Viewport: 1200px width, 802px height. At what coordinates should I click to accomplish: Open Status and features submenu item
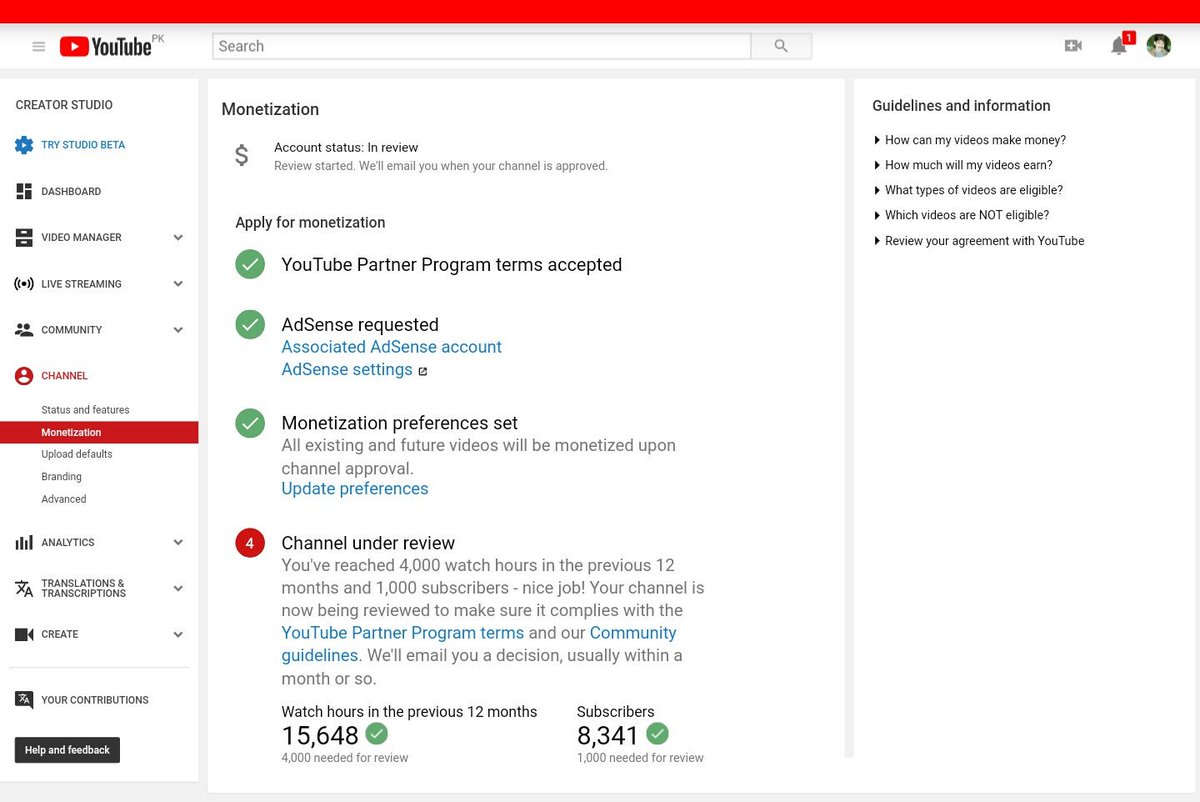[85, 410]
